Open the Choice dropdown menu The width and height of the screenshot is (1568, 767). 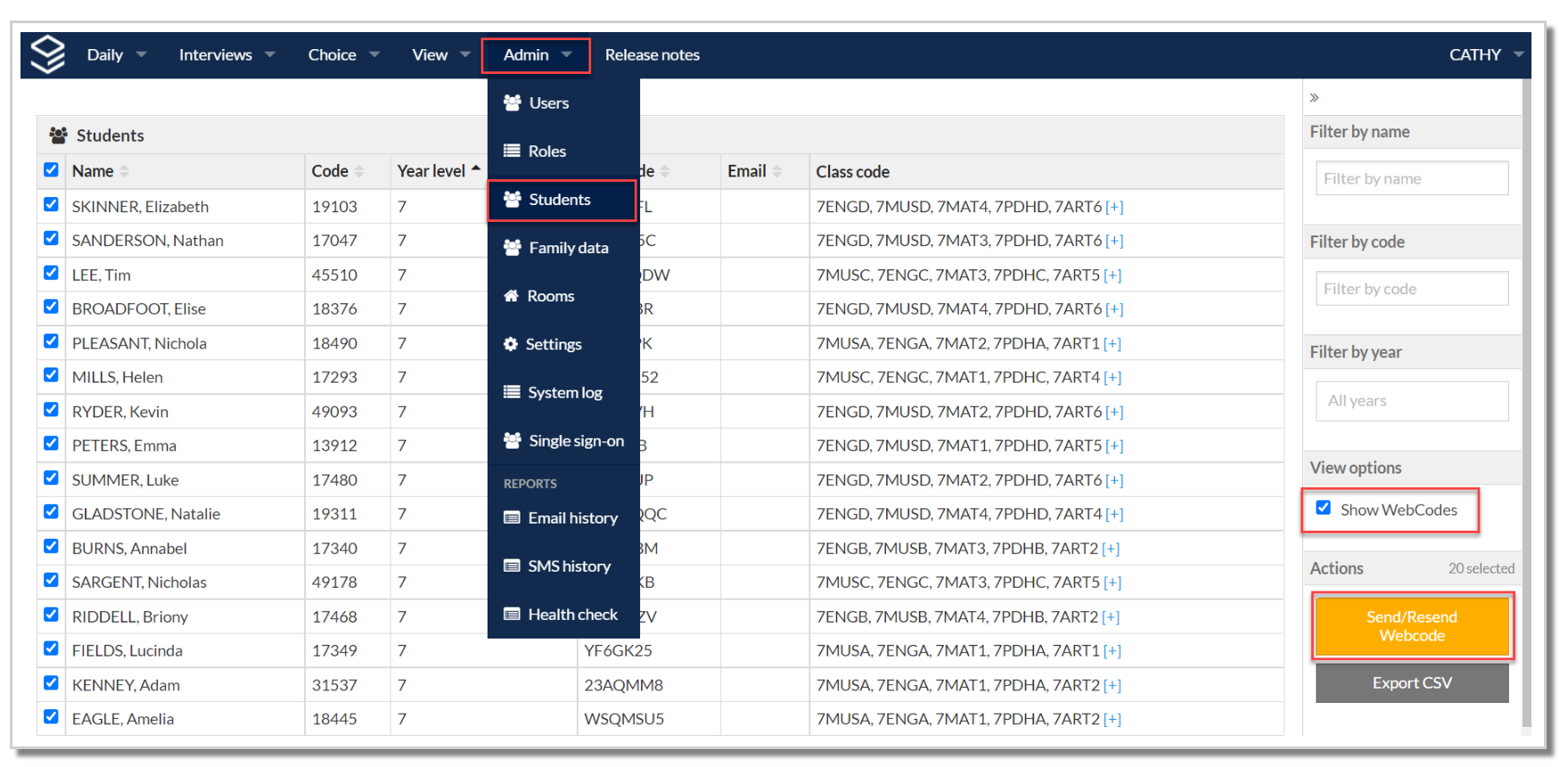(x=344, y=54)
